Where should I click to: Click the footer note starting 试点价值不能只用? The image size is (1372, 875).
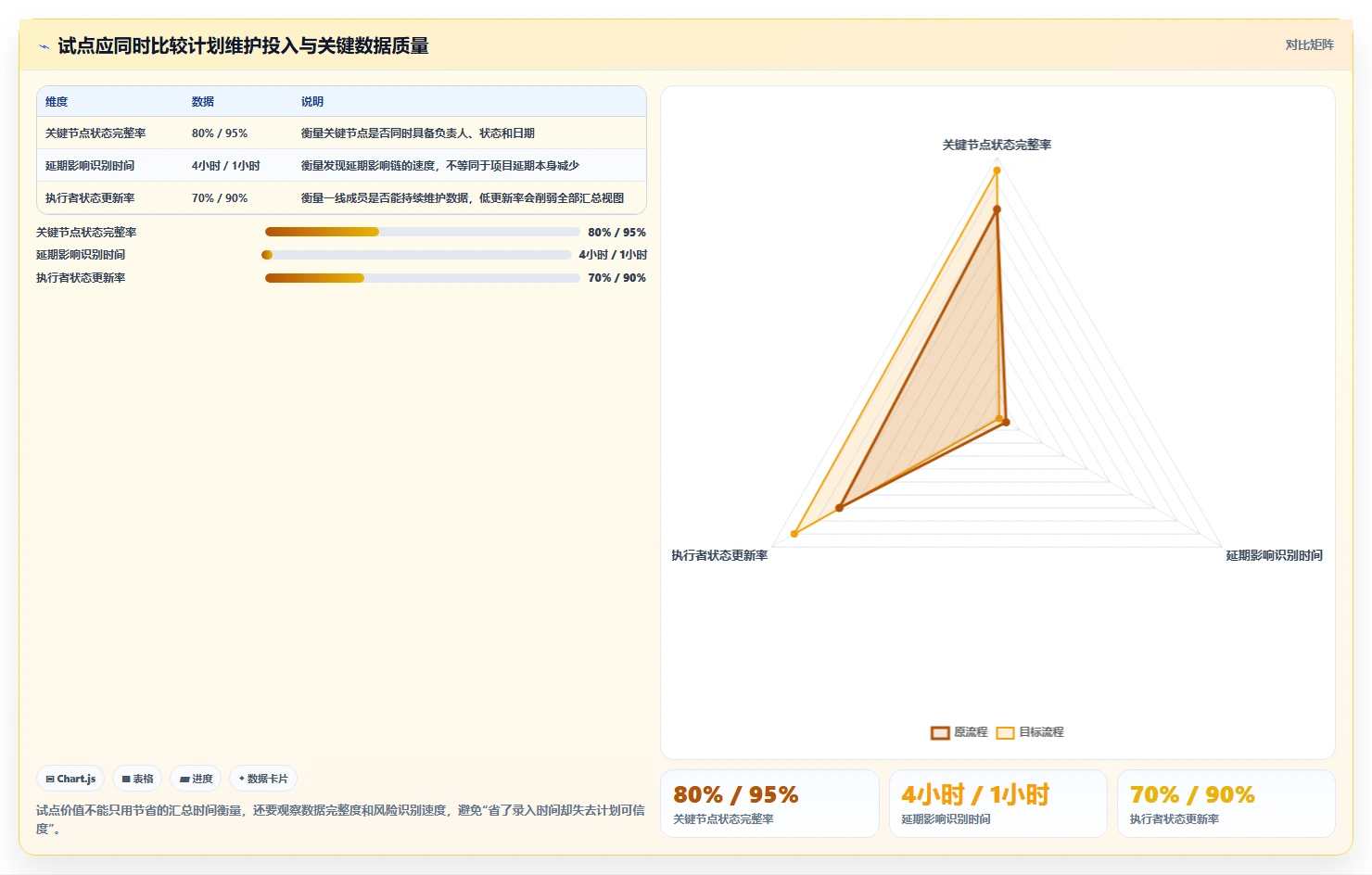click(340, 819)
